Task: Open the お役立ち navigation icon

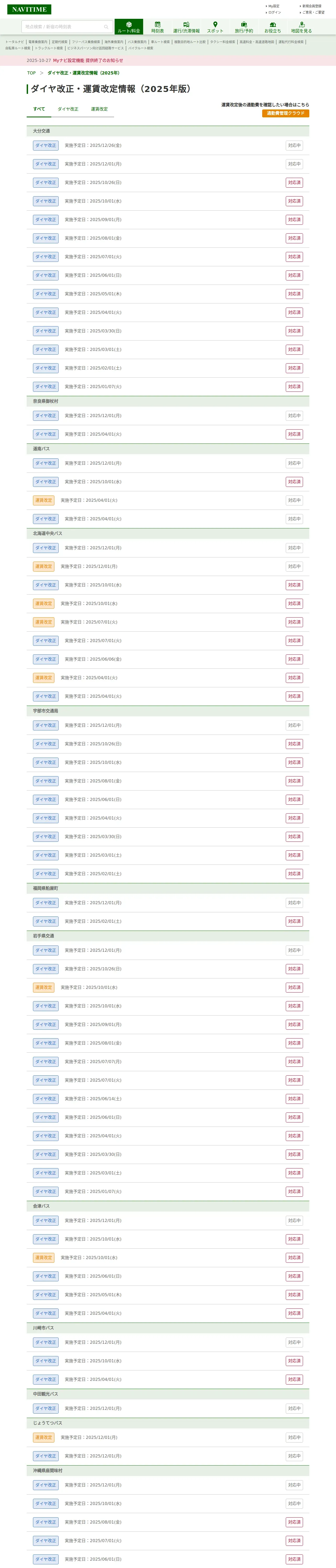Action: [x=273, y=27]
